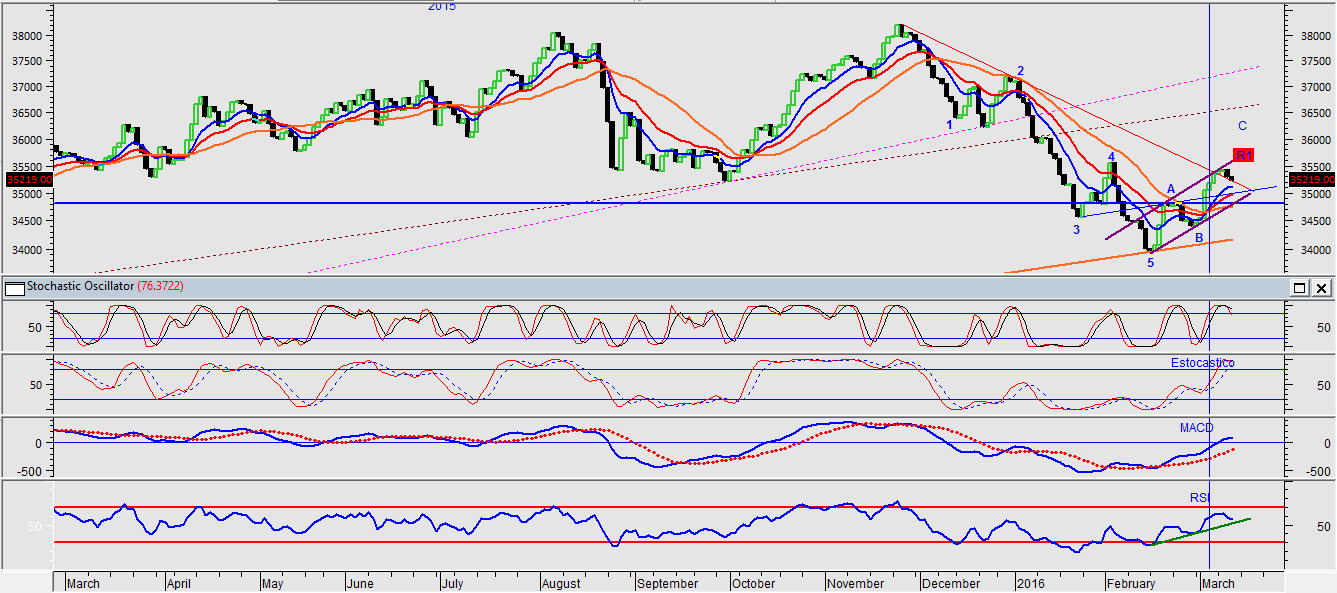
Task: Select the Estocastico indicator label
Action: coord(1202,363)
